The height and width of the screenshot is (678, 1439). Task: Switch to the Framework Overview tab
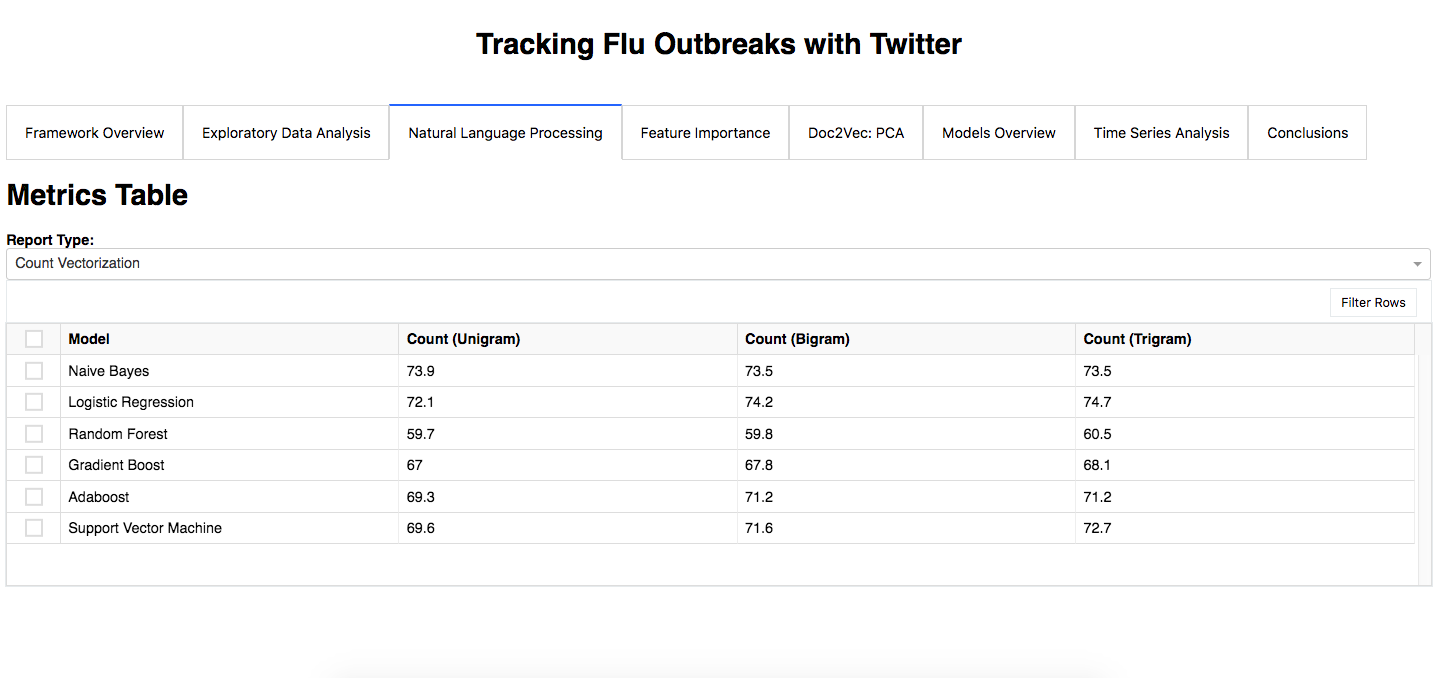(x=95, y=133)
